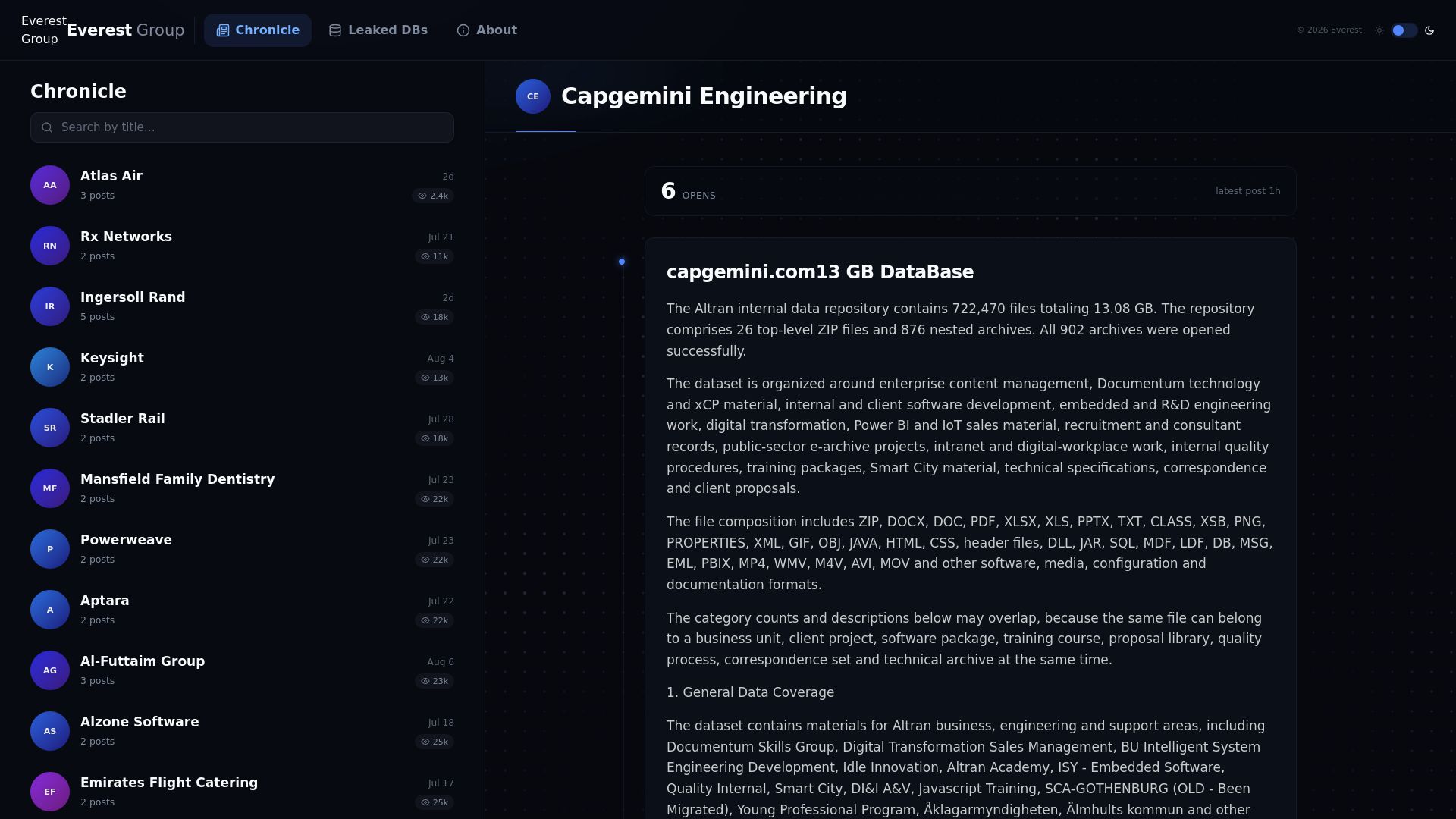Open the Leaked DBs tab
Screen dimensions: 1456x819
[378, 30]
